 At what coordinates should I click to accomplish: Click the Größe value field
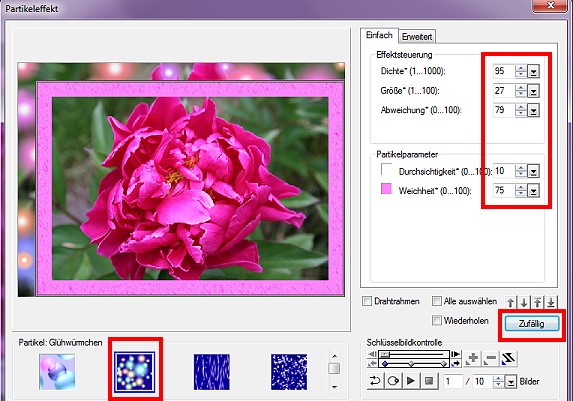pos(504,91)
